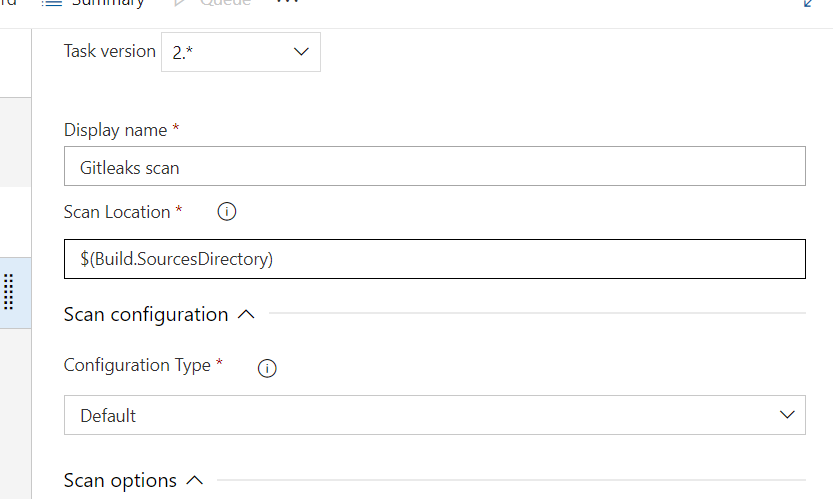Screen dimensions: 833x499
Task: Collapse the Scan options section chevron
Action: click(195, 480)
